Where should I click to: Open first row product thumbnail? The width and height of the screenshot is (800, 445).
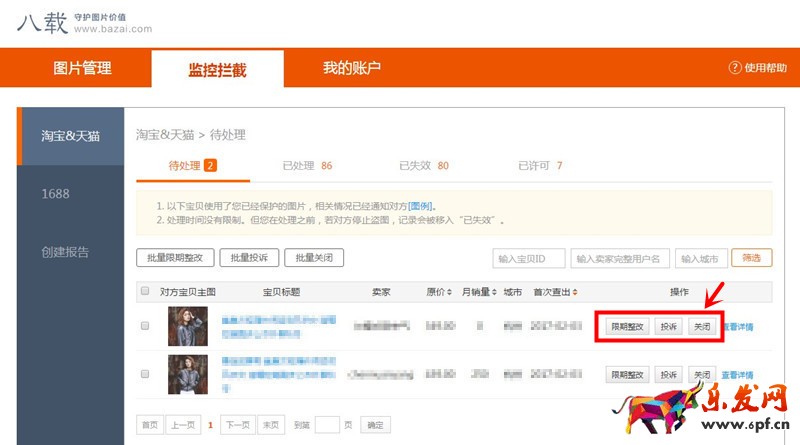click(x=188, y=326)
